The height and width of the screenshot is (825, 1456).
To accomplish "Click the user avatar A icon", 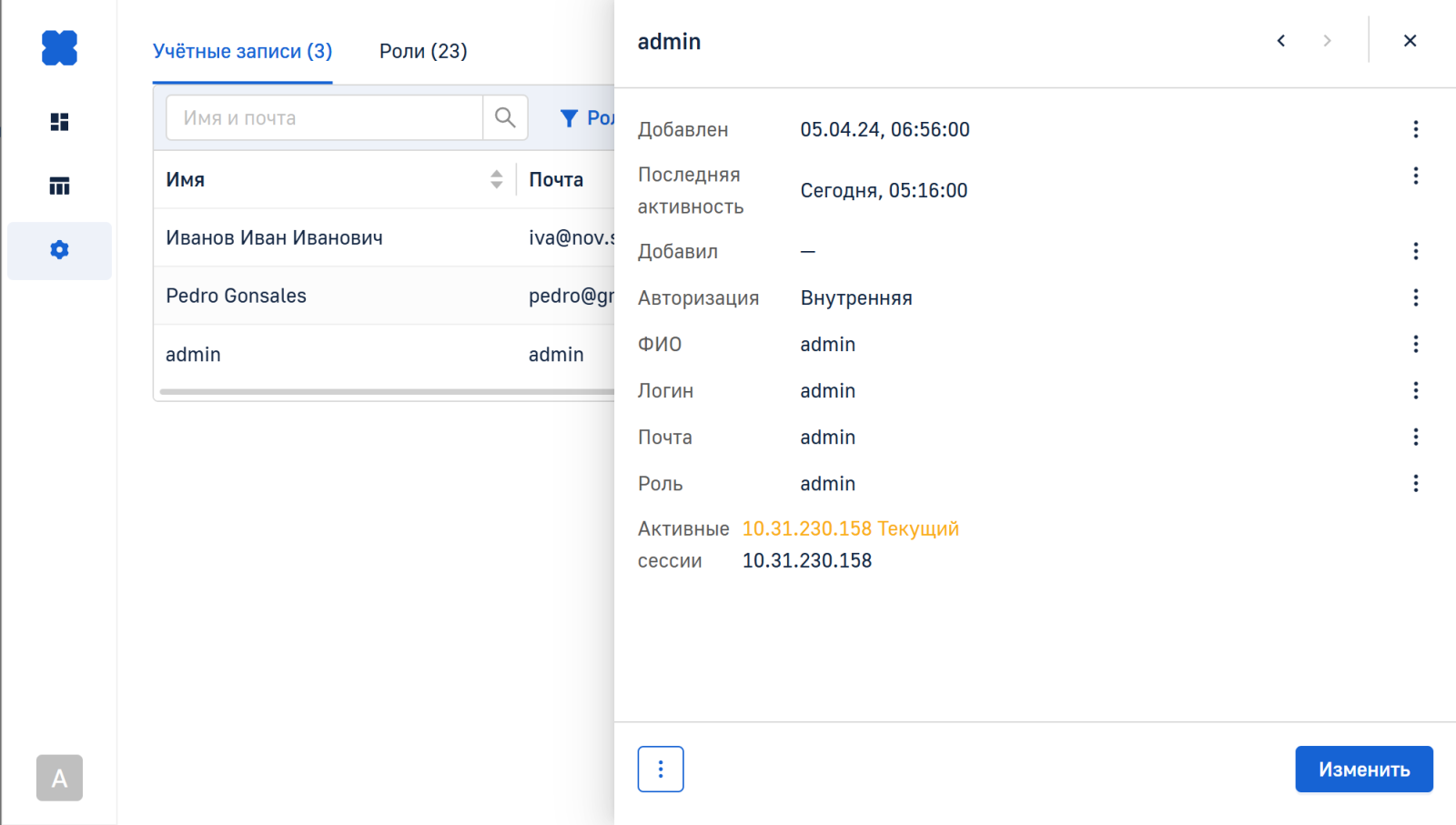I will click(x=59, y=778).
